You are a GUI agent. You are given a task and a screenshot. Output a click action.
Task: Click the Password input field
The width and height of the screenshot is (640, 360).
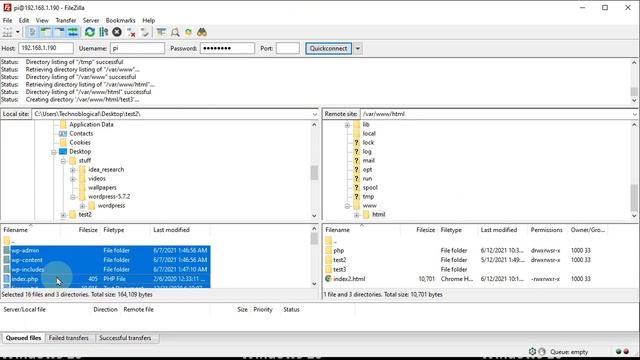[227, 48]
